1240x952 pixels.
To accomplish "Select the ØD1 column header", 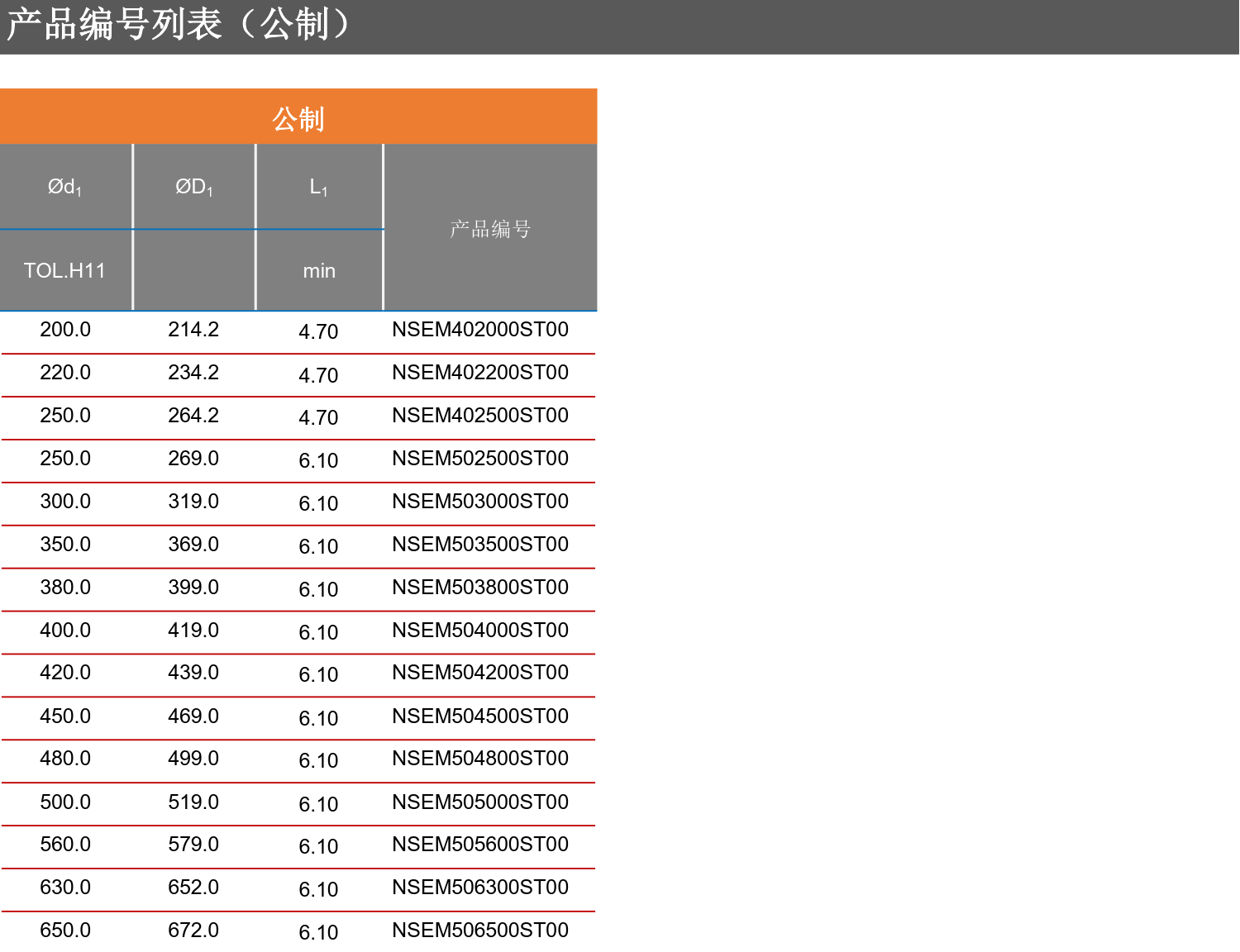I will (x=194, y=188).
